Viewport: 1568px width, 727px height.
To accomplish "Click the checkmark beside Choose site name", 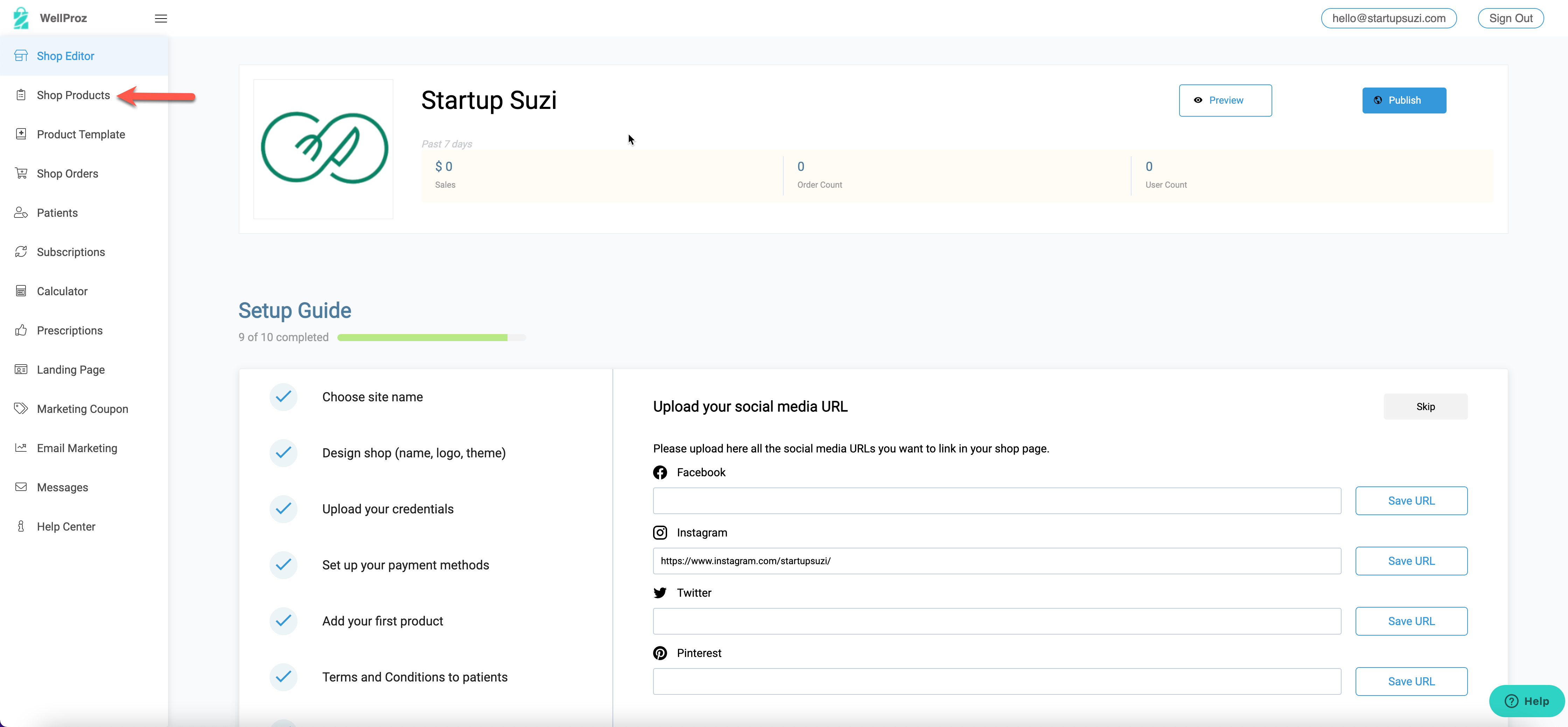I will coord(283,397).
